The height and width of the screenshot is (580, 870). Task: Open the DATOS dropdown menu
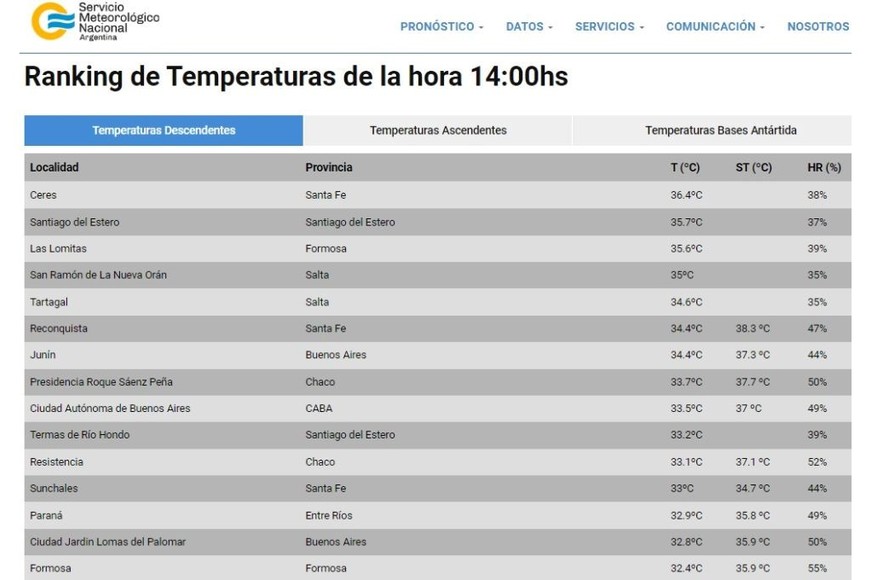click(529, 27)
